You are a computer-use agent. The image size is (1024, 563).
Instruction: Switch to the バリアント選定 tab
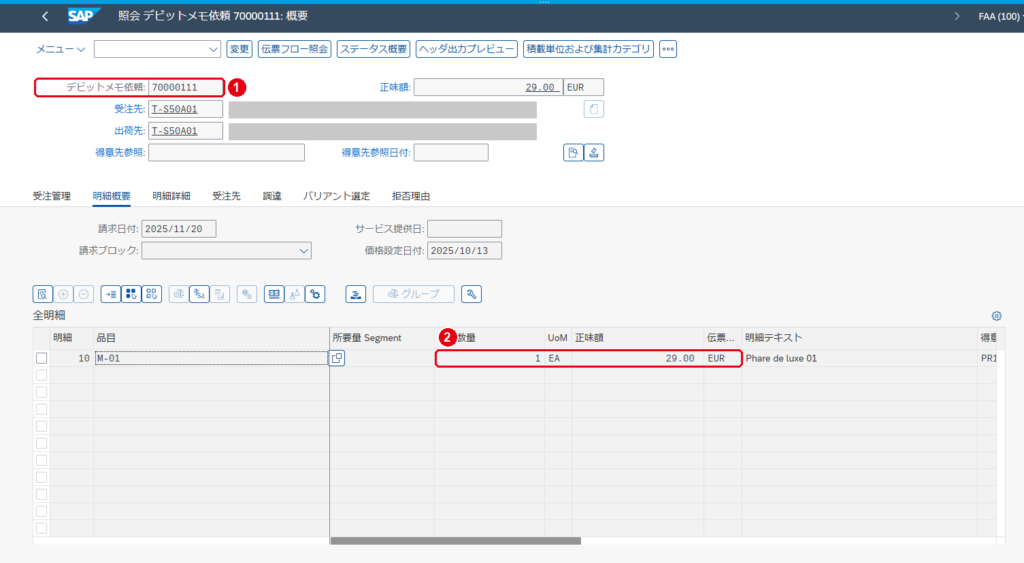pos(336,196)
